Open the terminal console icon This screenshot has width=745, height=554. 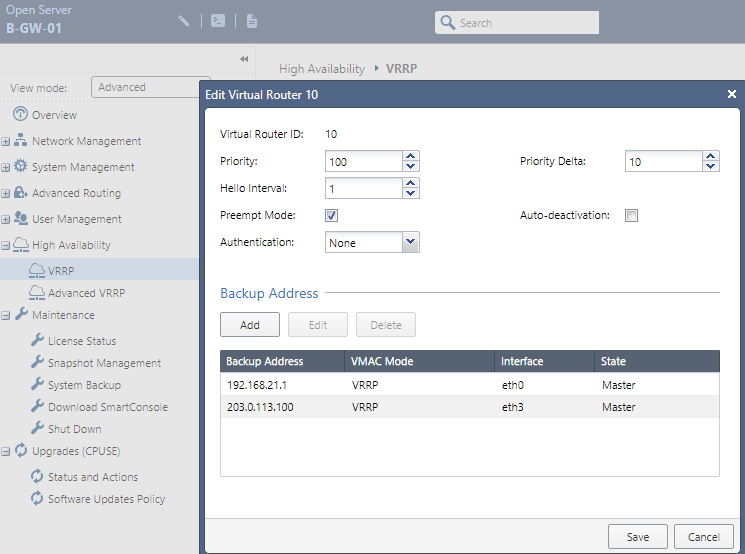[218, 21]
